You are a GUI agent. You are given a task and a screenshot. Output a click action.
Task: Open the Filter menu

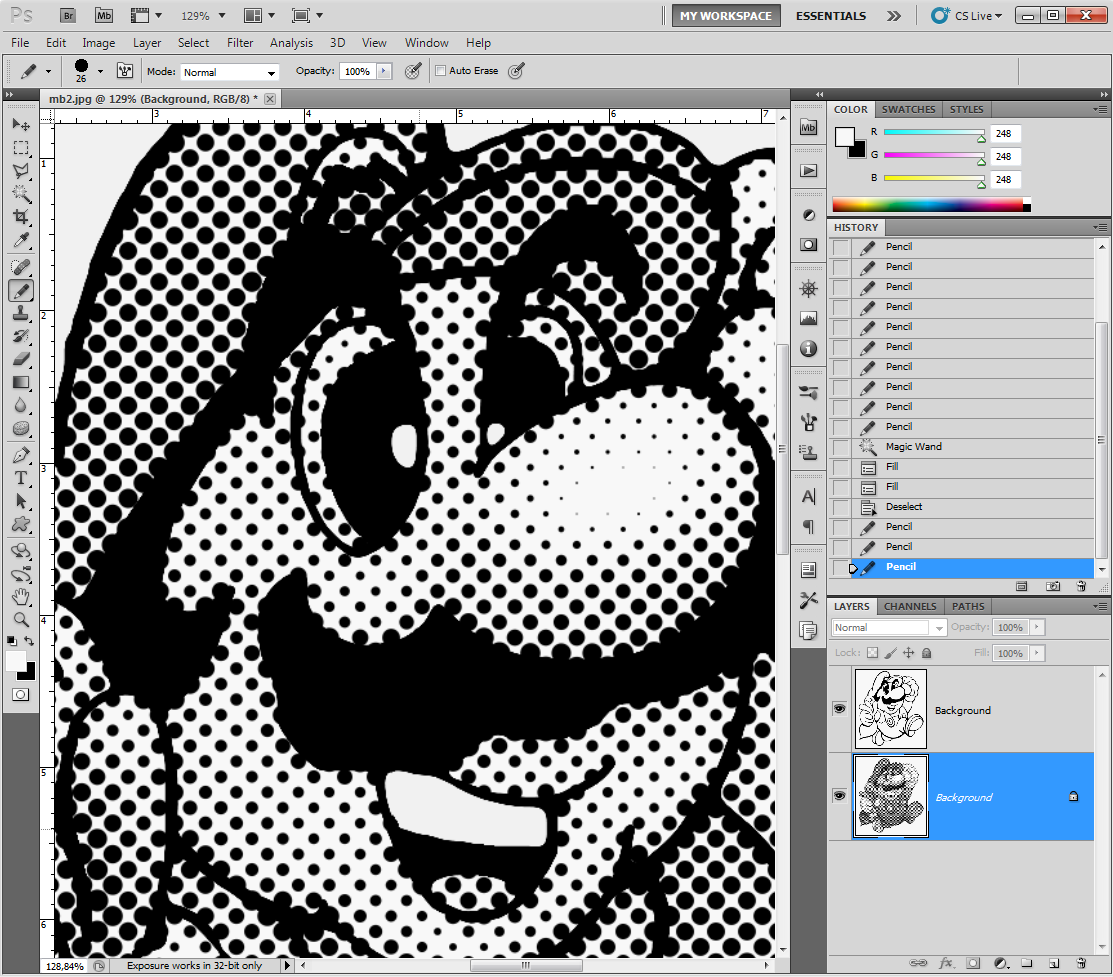click(240, 43)
